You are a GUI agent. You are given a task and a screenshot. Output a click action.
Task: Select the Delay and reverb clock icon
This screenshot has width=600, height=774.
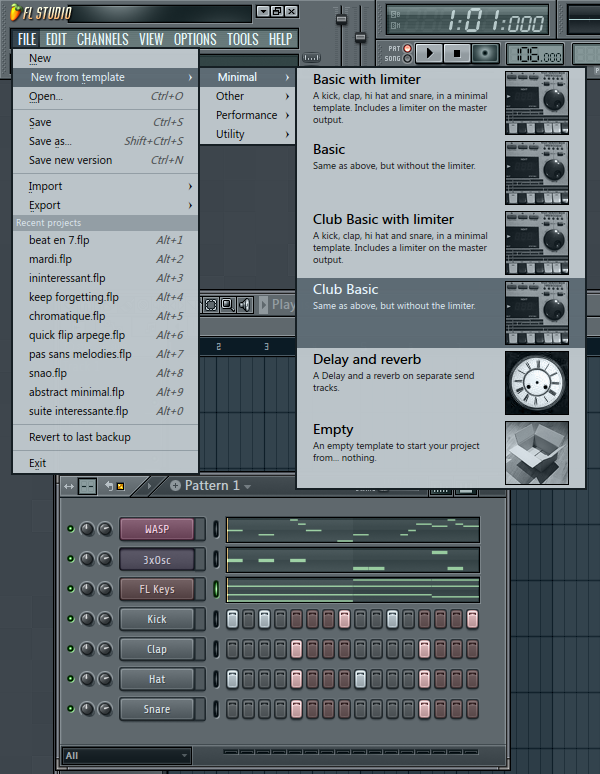[537, 381]
